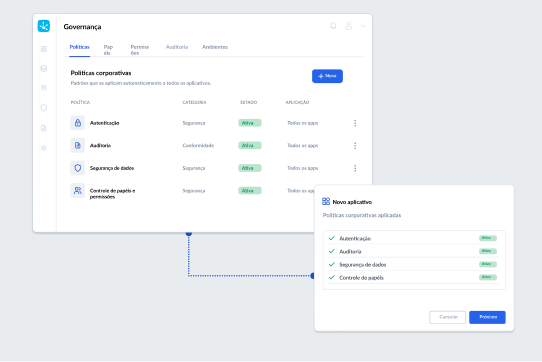Open the document sidebar icon
The height and width of the screenshot is (362, 542).
pos(44,128)
